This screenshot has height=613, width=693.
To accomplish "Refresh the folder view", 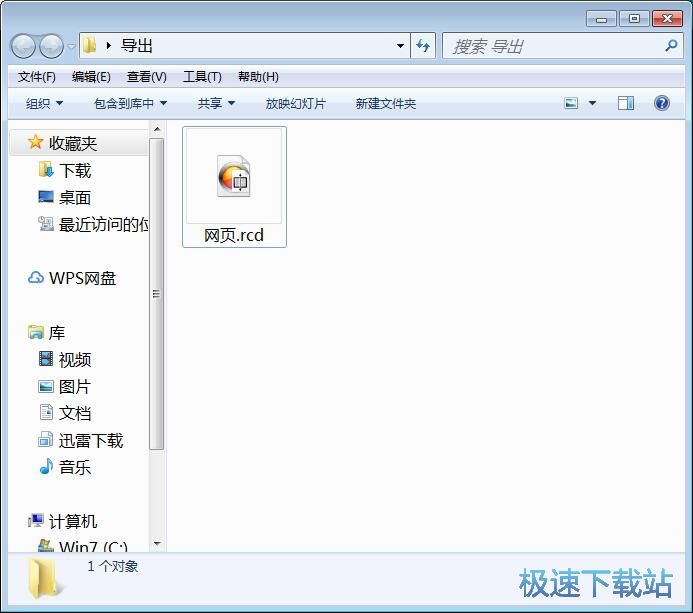I will pyautogui.click(x=423, y=46).
